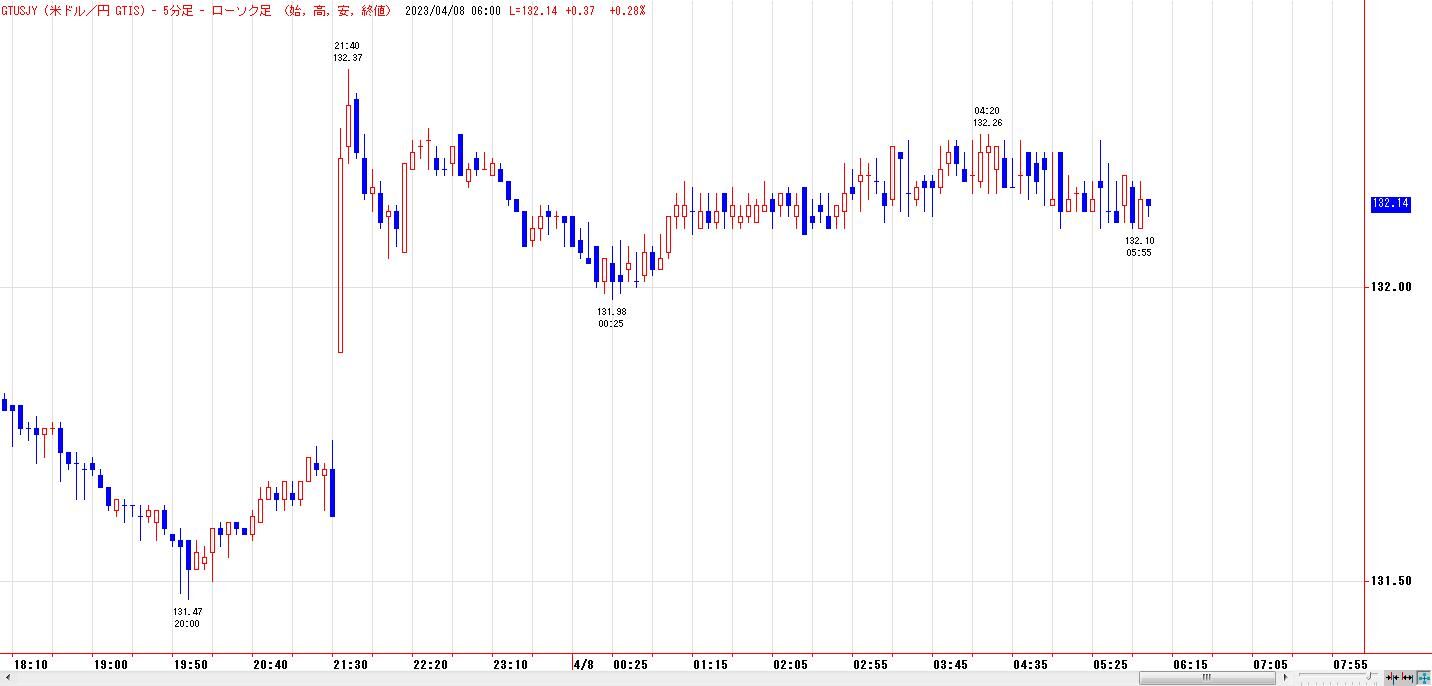The width and height of the screenshot is (1432, 686).
Task: Click the 07:05 time axis label
Action: [x=1271, y=664]
